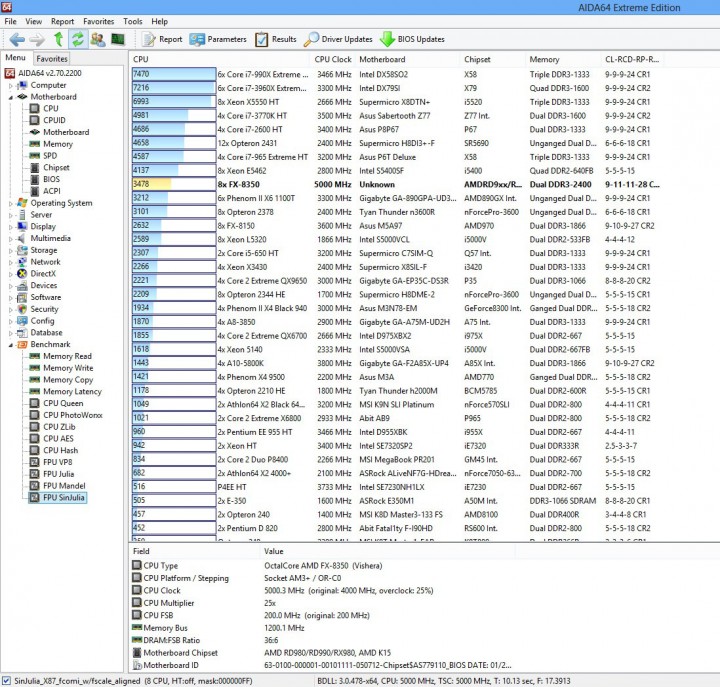This screenshot has width=720, height=687.
Task: Open the File menu
Action: [x=11, y=22]
